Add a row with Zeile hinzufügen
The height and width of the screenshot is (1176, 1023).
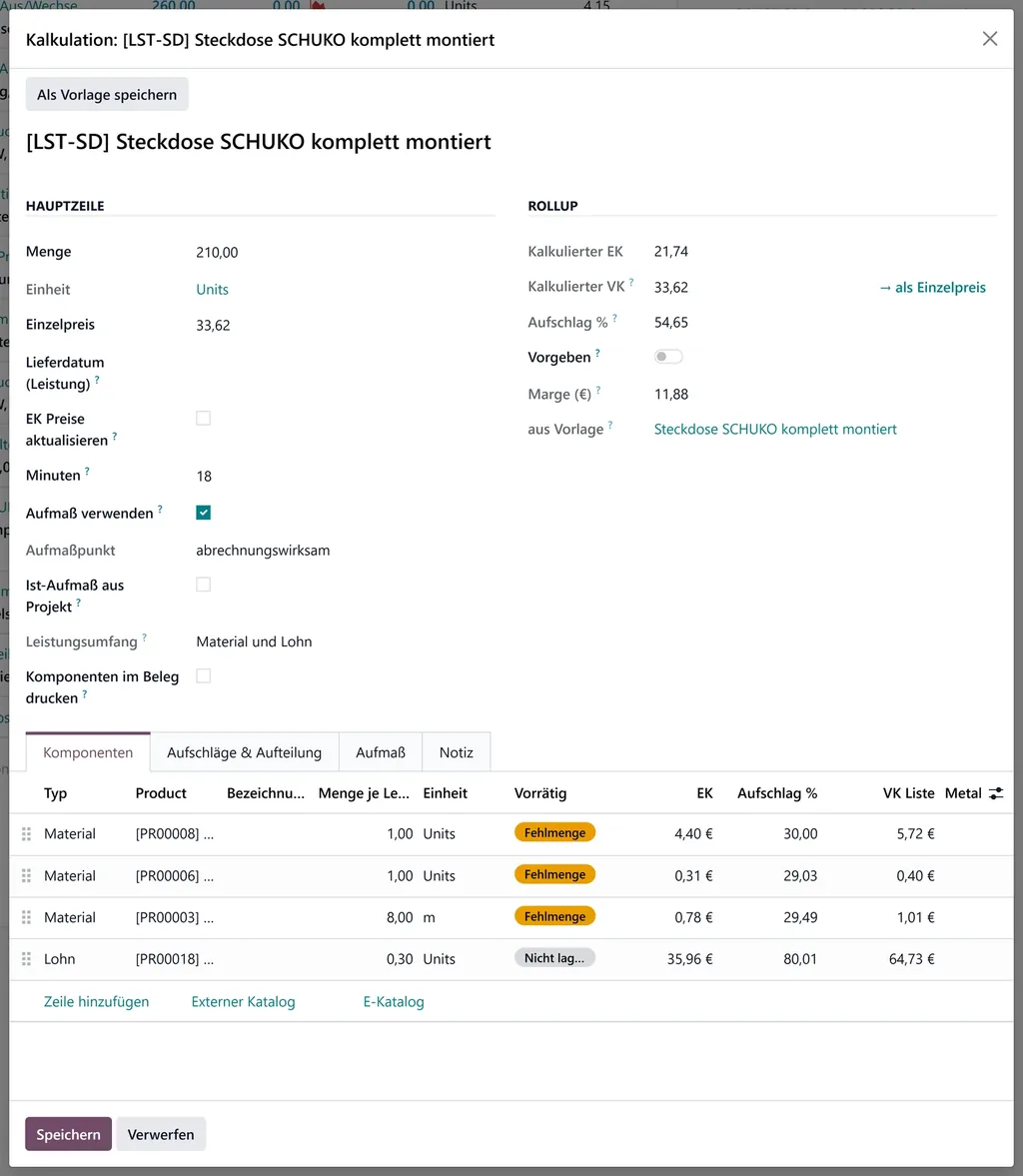point(96,1002)
